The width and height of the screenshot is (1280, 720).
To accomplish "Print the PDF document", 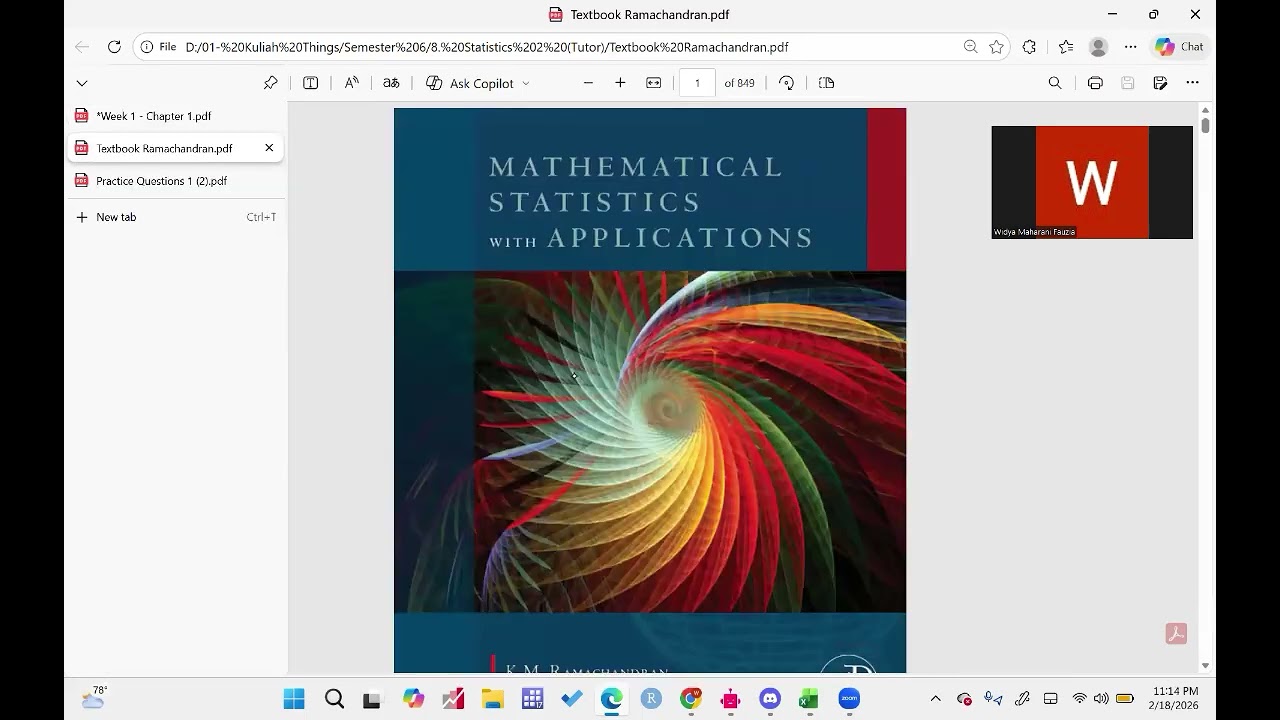I will [1095, 83].
